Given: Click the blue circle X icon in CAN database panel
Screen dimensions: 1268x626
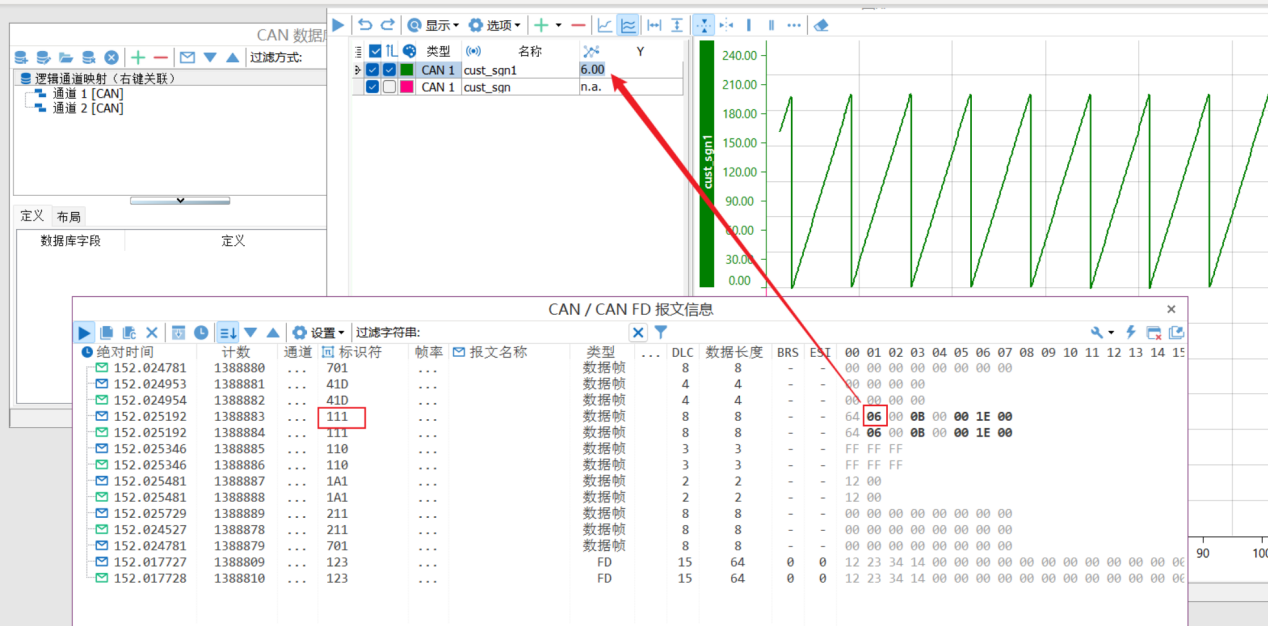Looking at the screenshot, I should [112, 57].
